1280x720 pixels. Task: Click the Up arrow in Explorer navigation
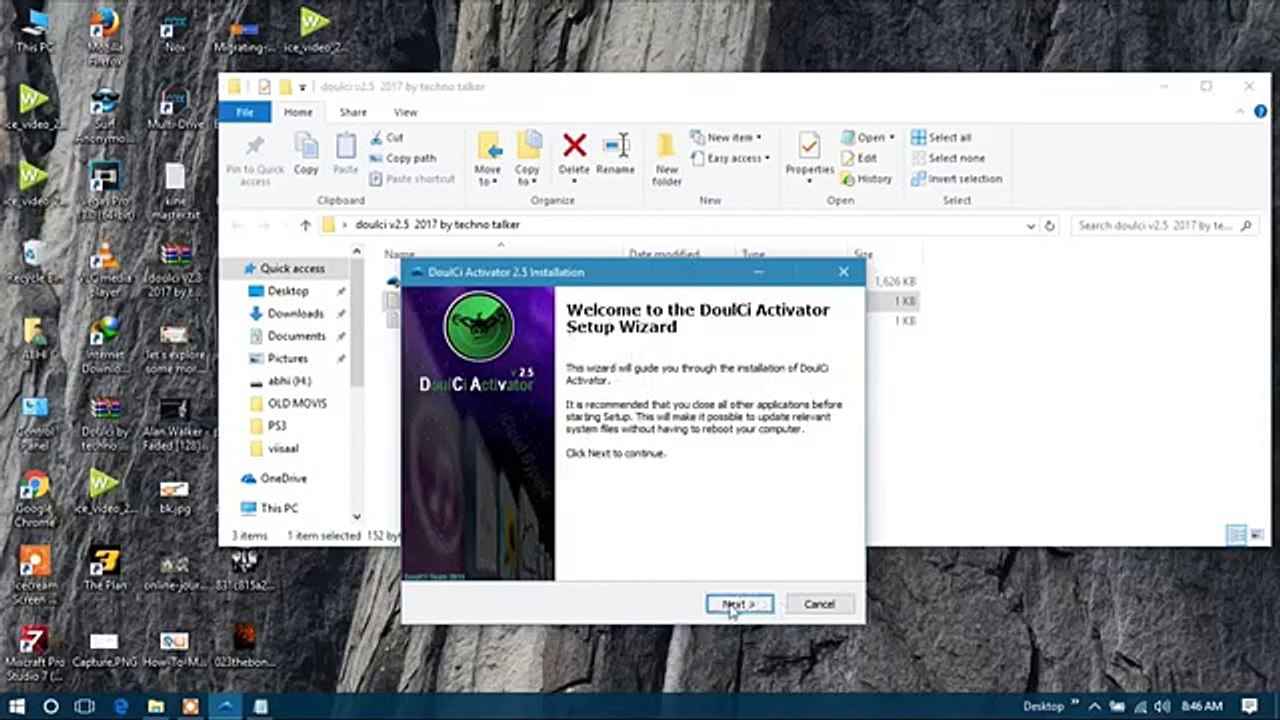point(306,225)
